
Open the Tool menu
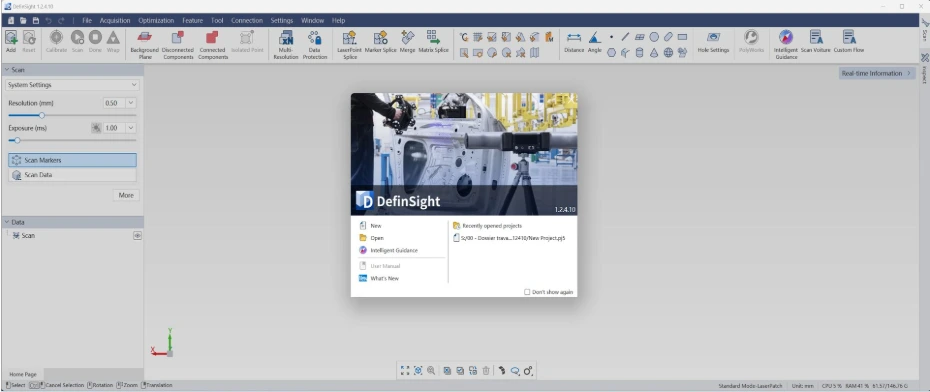tap(217, 20)
